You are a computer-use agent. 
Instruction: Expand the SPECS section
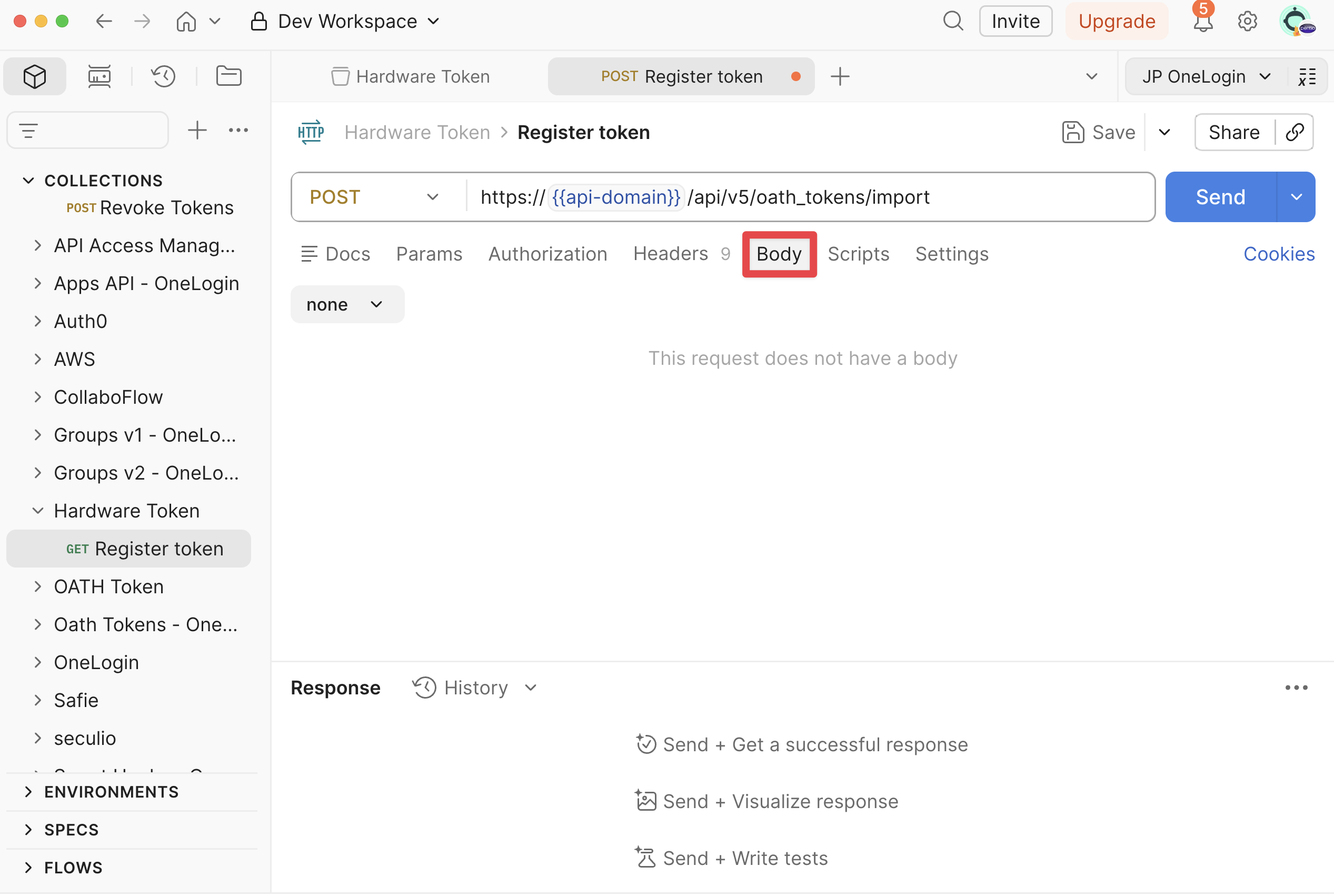pos(28,829)
